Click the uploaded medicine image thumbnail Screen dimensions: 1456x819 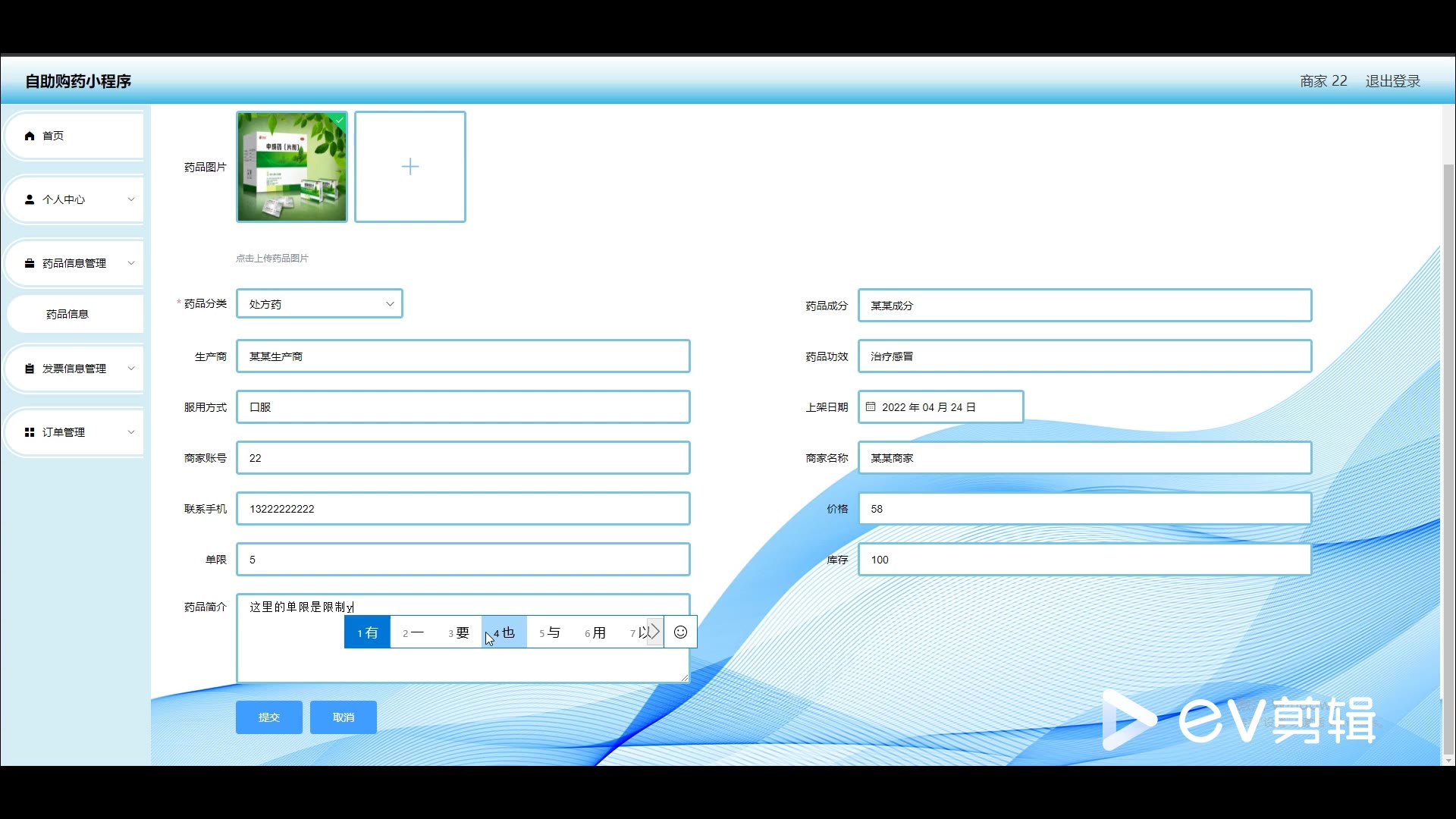pyautogui.click(x=292, y=167)
